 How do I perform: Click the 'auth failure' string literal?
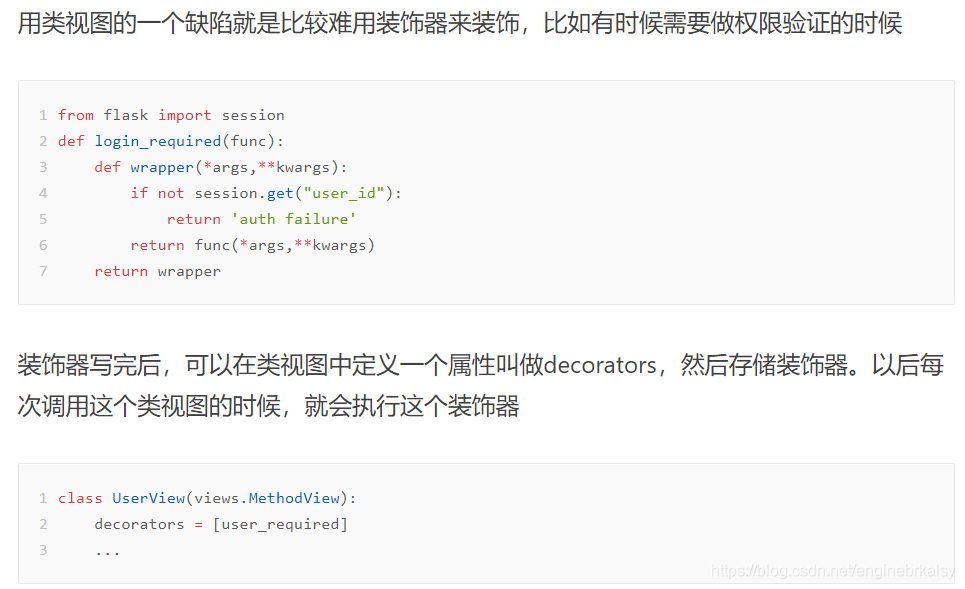point(293,219)
